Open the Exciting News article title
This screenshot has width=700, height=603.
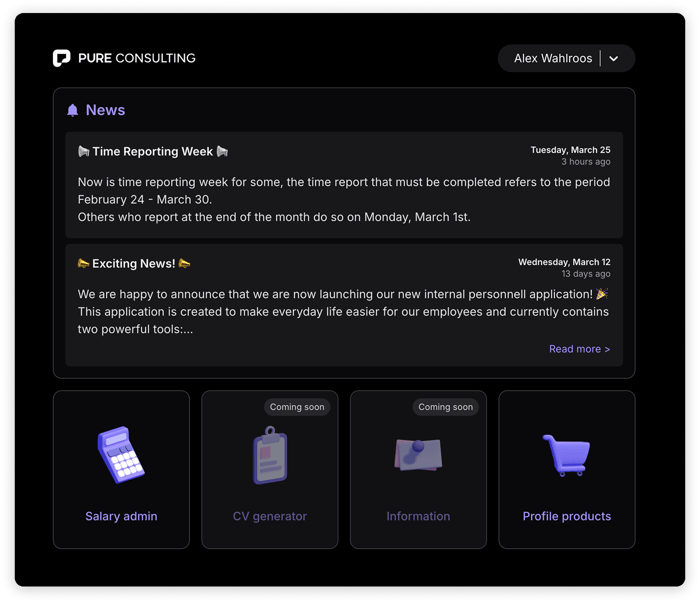pos(133,264)
